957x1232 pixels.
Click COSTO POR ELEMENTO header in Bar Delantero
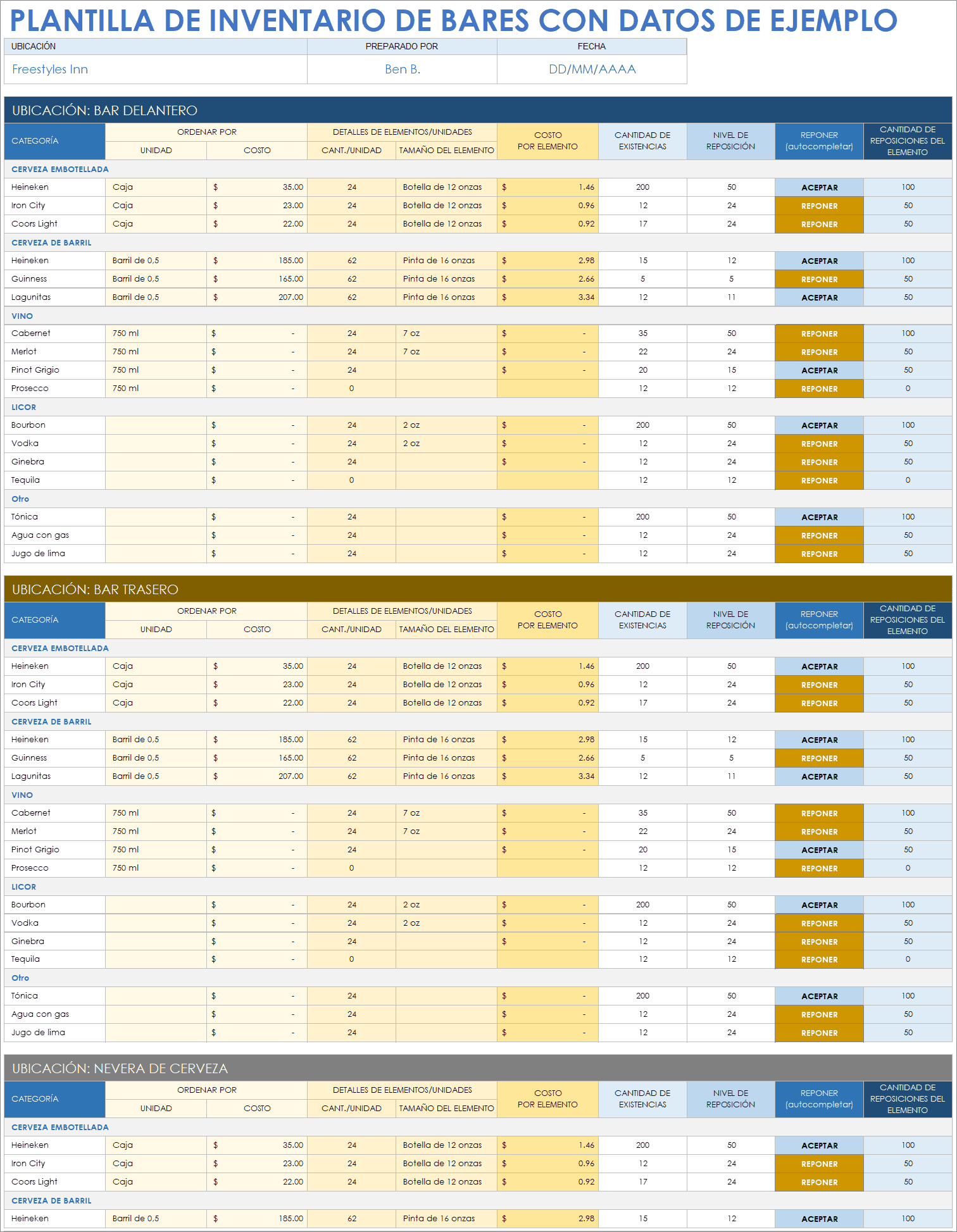click(x=547, y=141)
